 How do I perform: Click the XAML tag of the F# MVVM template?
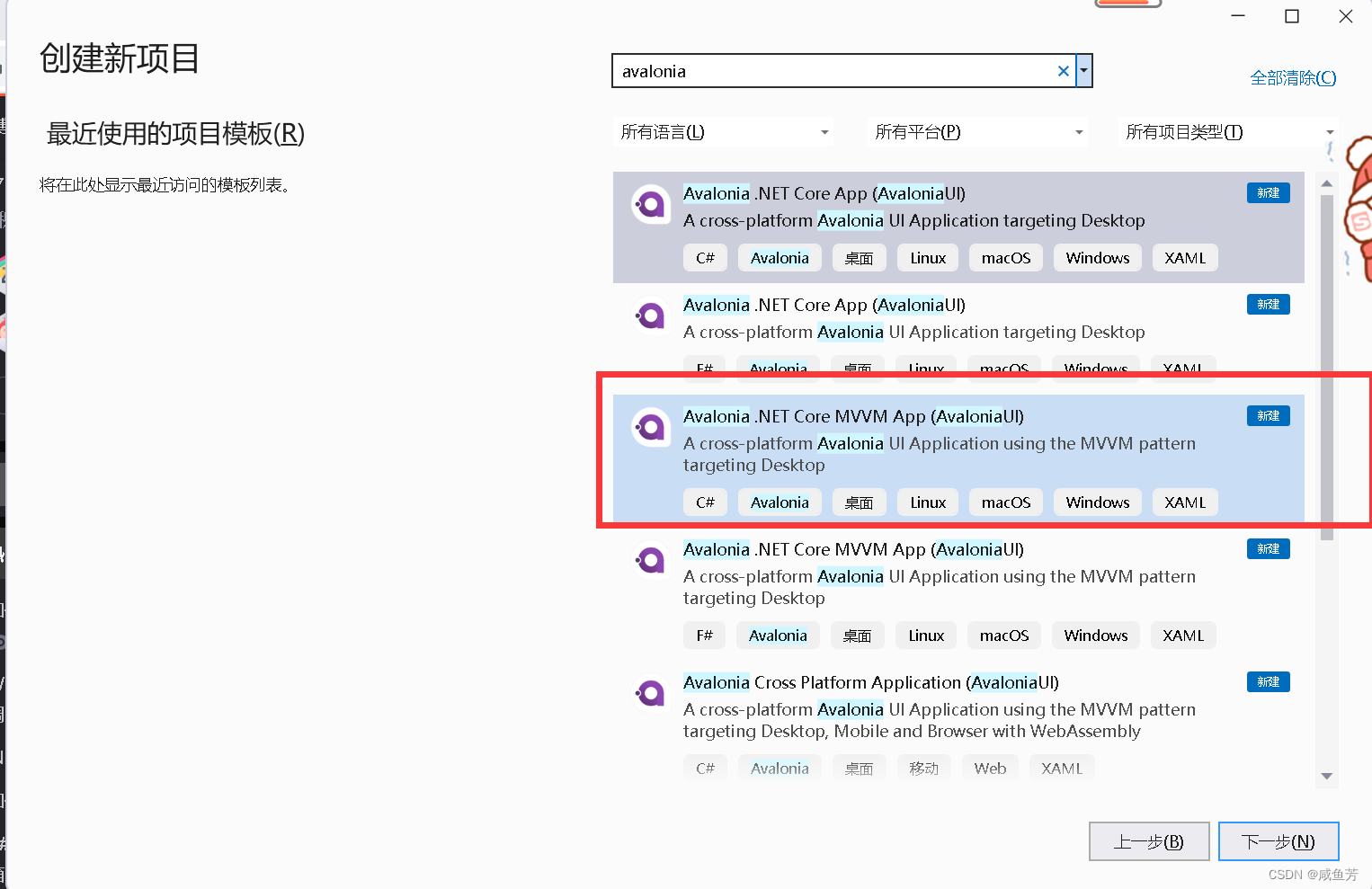pyautogui.click(x=1183, y=636)
